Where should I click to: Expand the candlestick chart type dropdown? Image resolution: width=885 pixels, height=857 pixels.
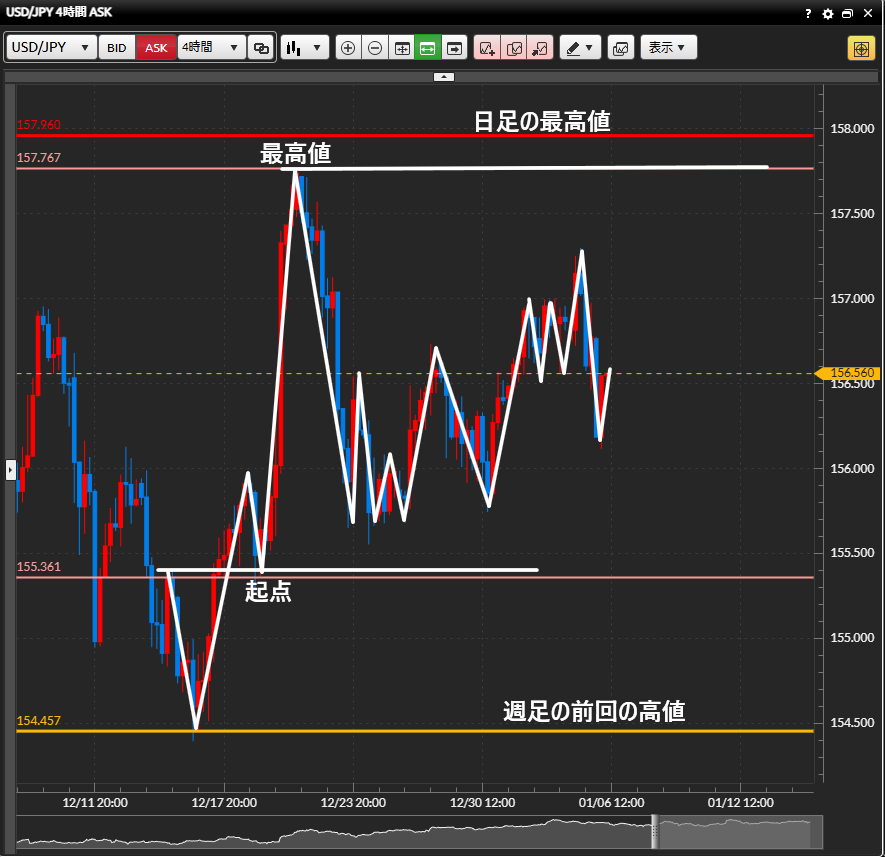(x=305, y=48)
